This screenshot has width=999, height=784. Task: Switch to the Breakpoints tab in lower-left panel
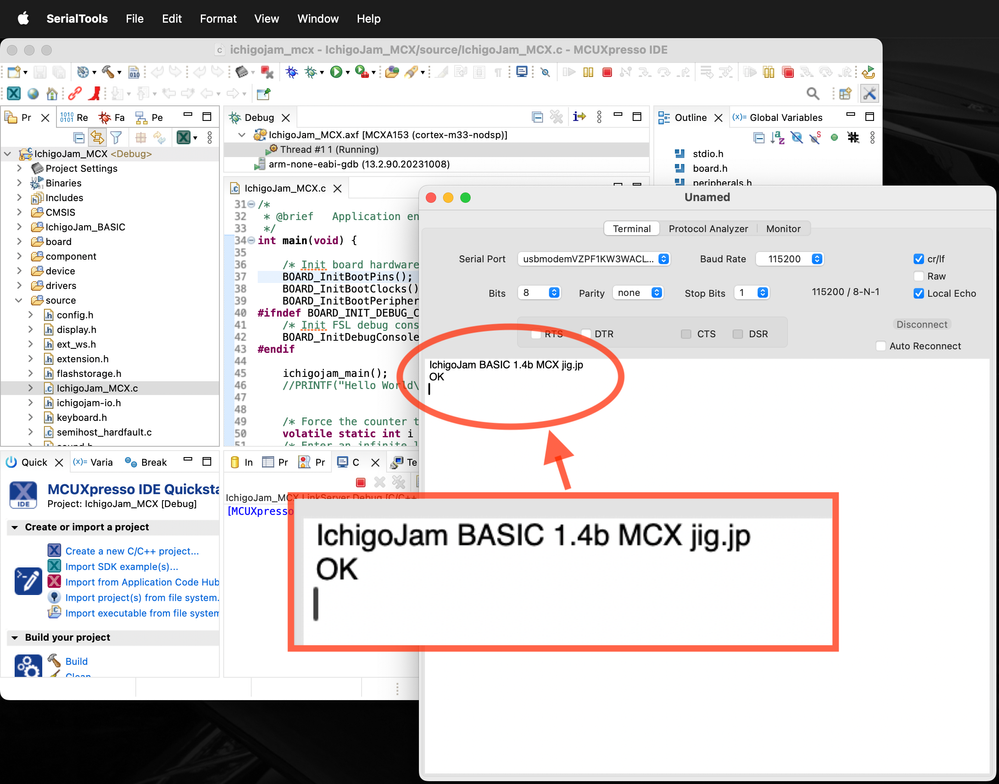(x=146, y=462)
